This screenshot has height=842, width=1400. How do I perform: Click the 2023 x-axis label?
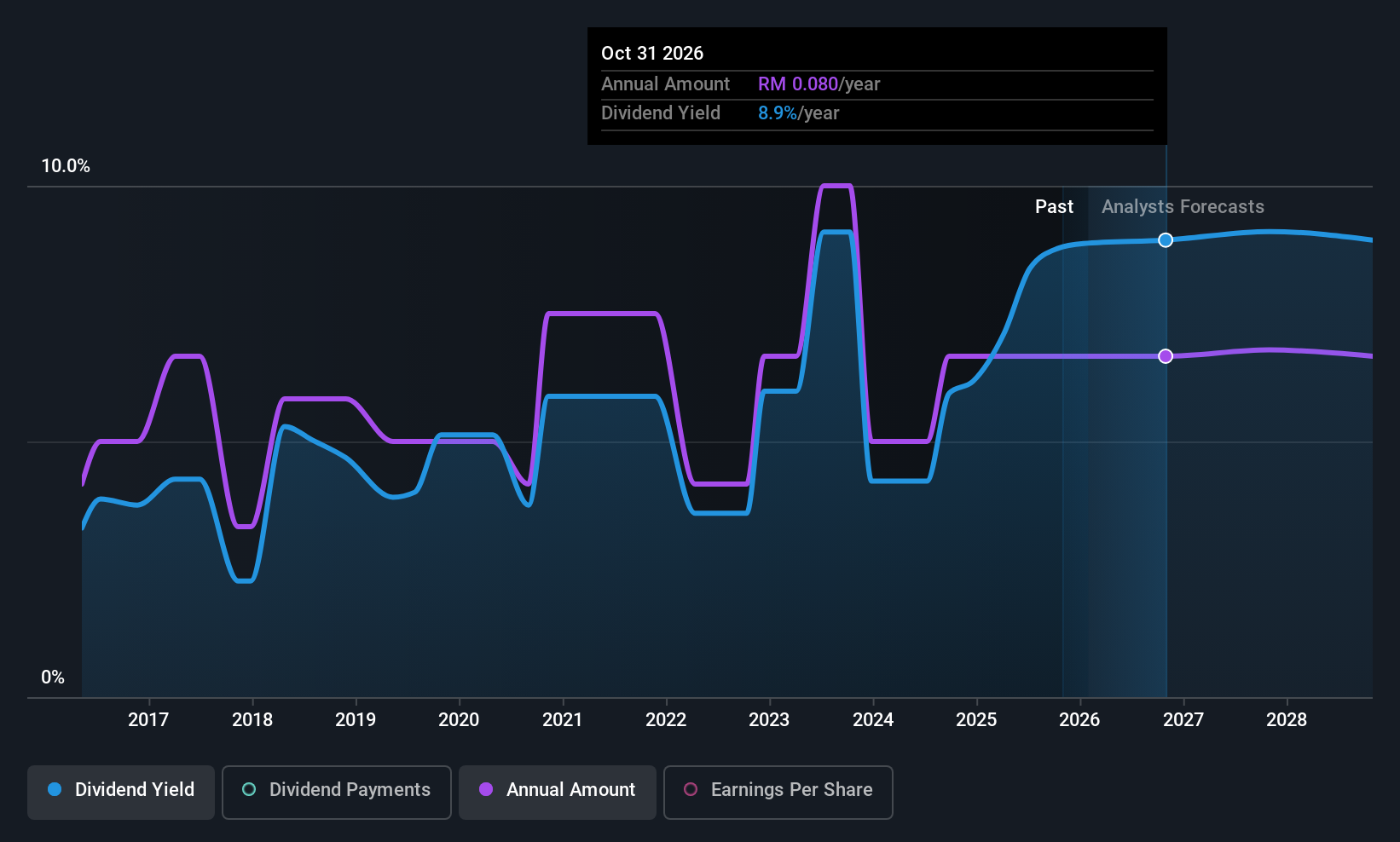coord(769,720)
